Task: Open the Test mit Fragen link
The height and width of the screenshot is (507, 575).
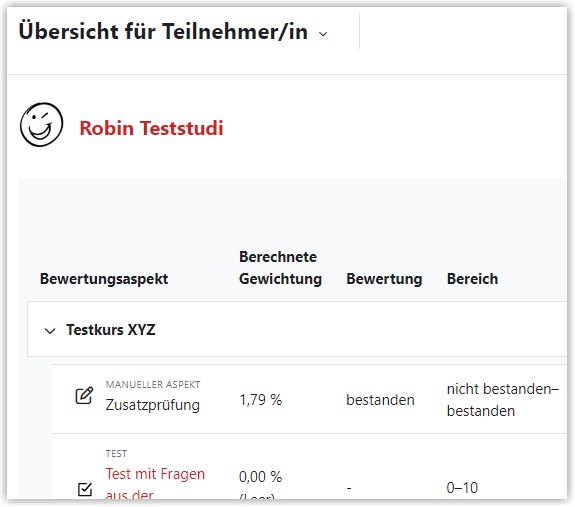Action: [155, 483]
